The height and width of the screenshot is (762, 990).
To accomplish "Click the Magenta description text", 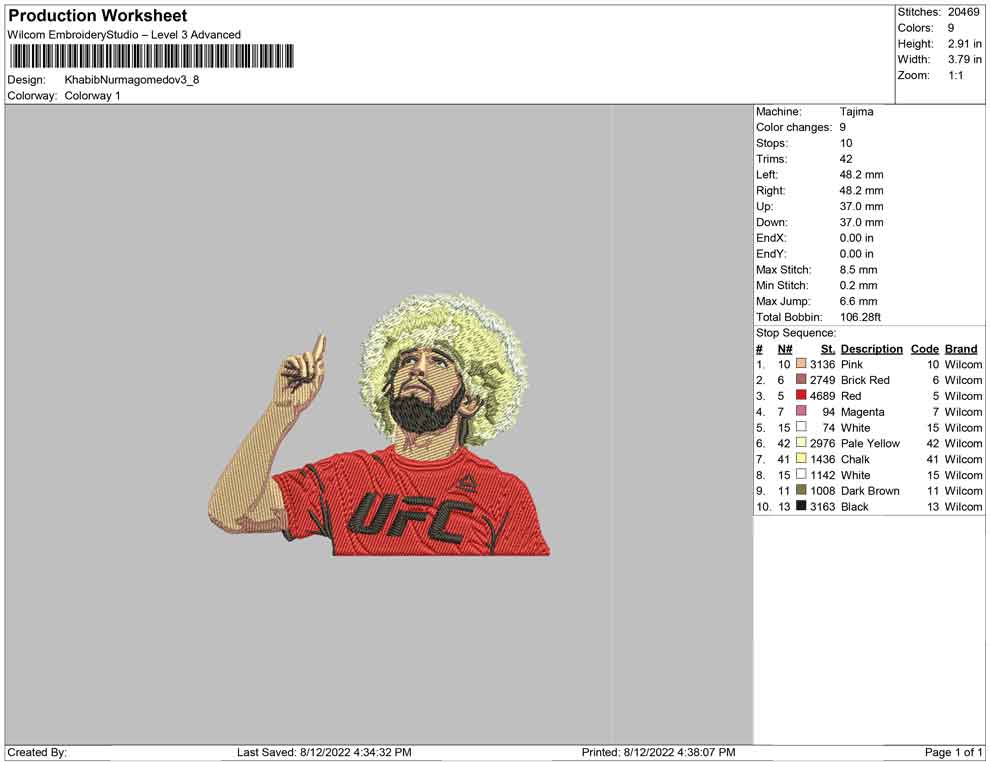I will (862, 412).
